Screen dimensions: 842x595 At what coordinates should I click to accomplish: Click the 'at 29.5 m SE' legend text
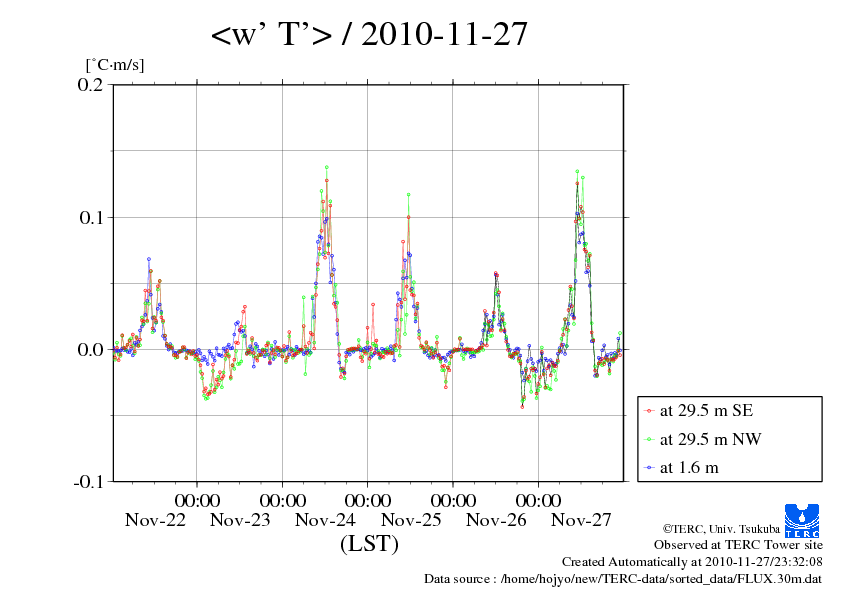coord(707,411)
